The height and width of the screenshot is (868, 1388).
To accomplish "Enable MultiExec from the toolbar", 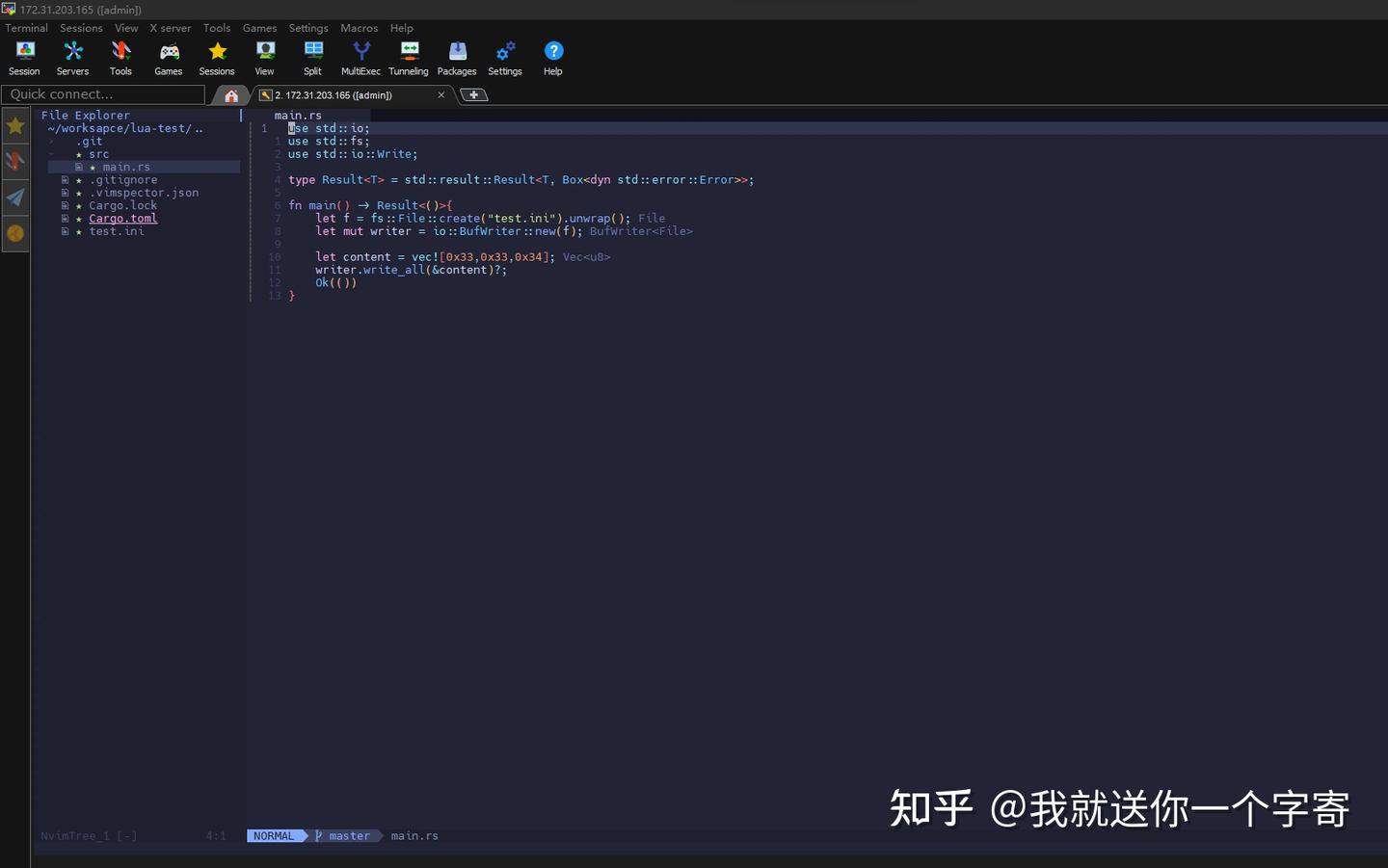I will (x=360, y=58).
